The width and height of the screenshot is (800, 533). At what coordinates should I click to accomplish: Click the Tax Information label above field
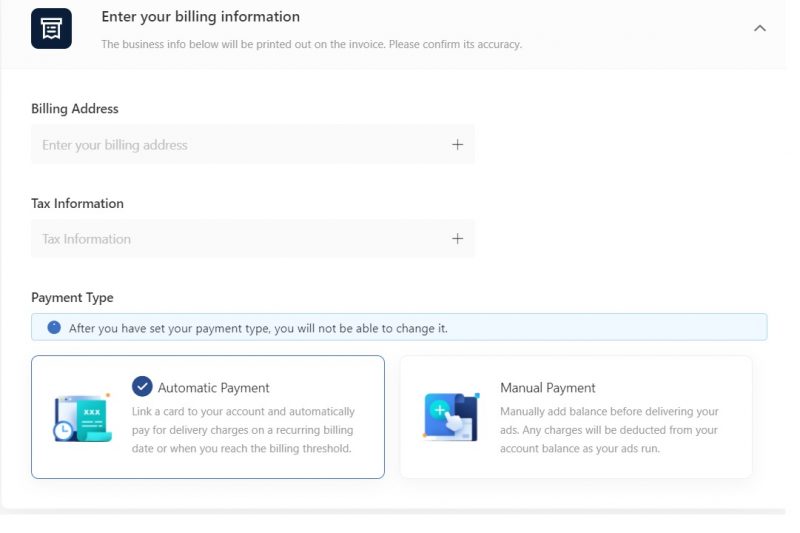pyautogui.click(x=77, y=203)
